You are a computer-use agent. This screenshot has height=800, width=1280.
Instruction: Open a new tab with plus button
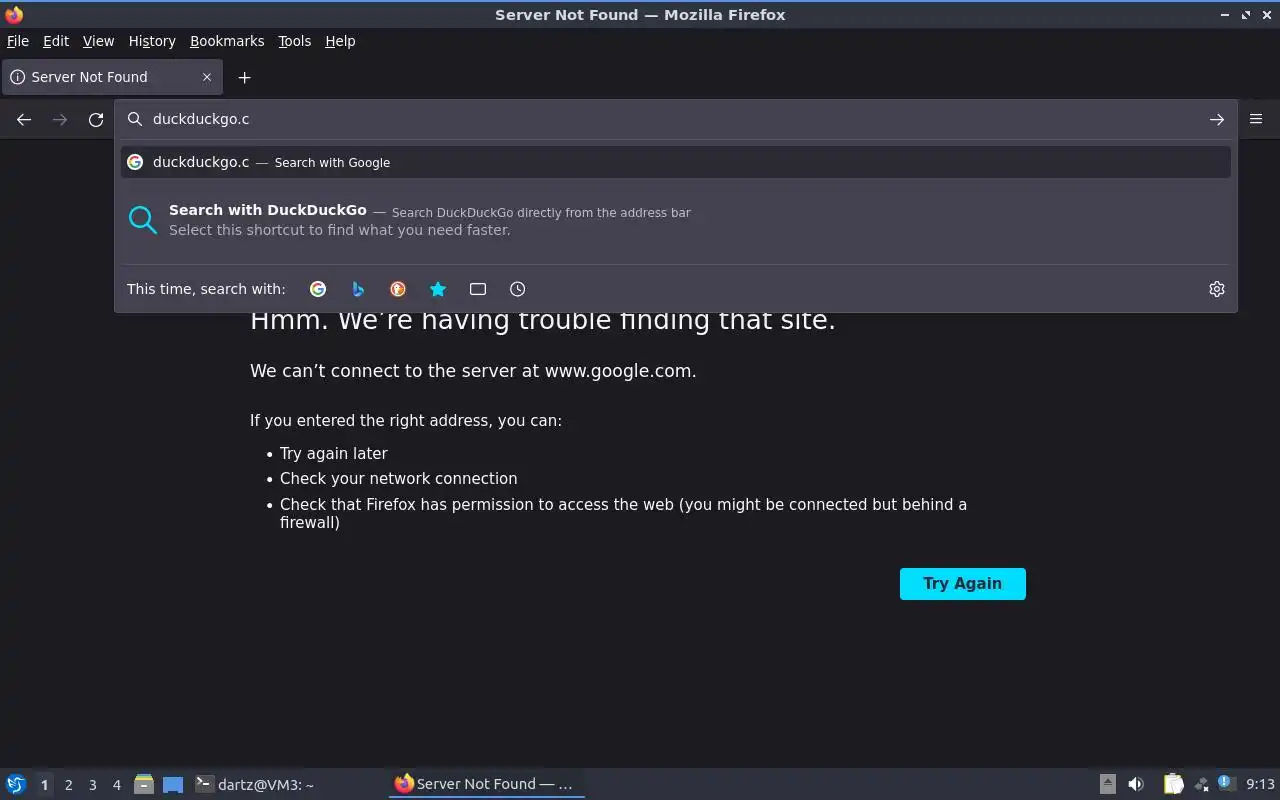[x=244, y=77]
